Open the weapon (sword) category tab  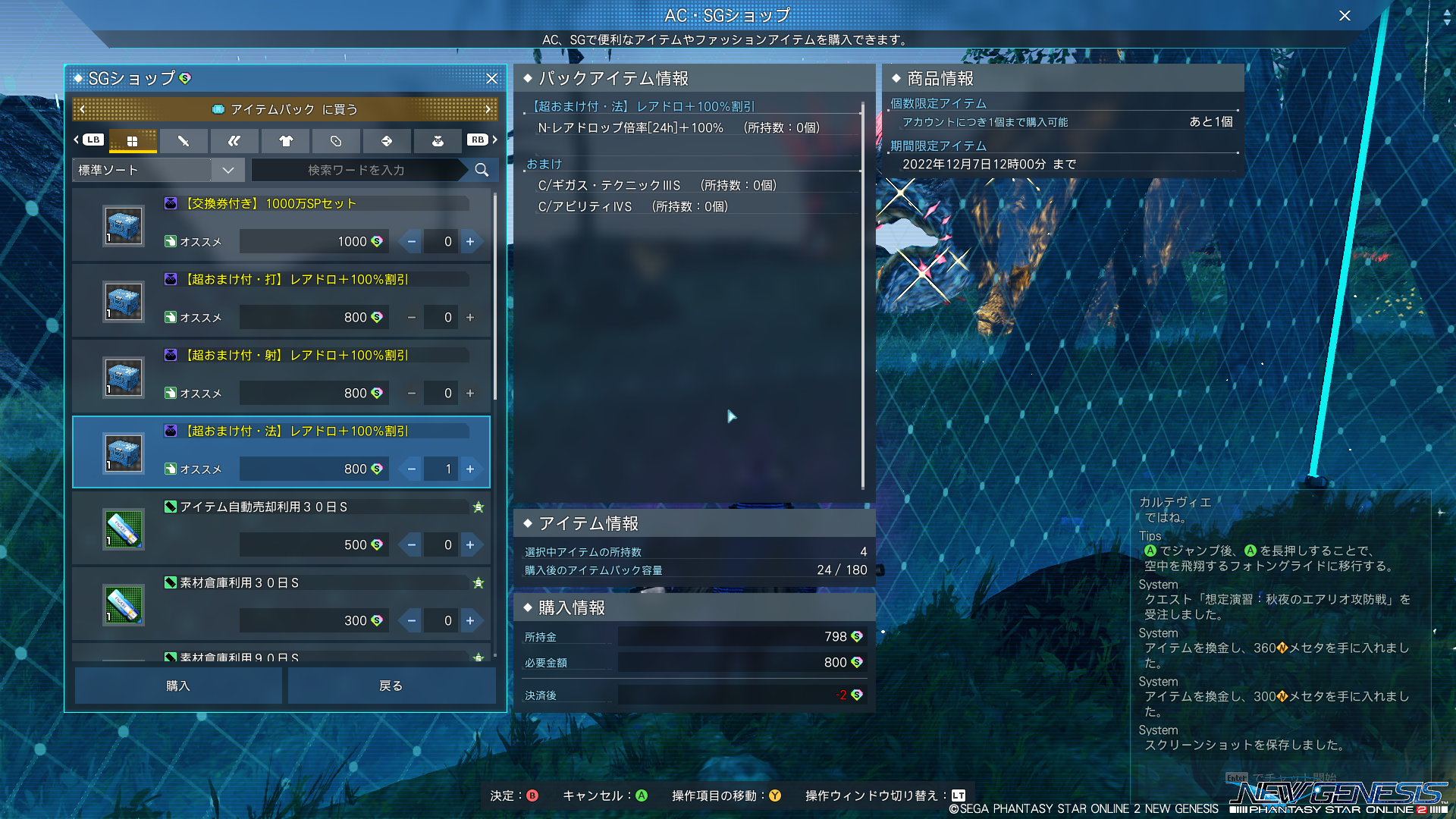(184, 140)
